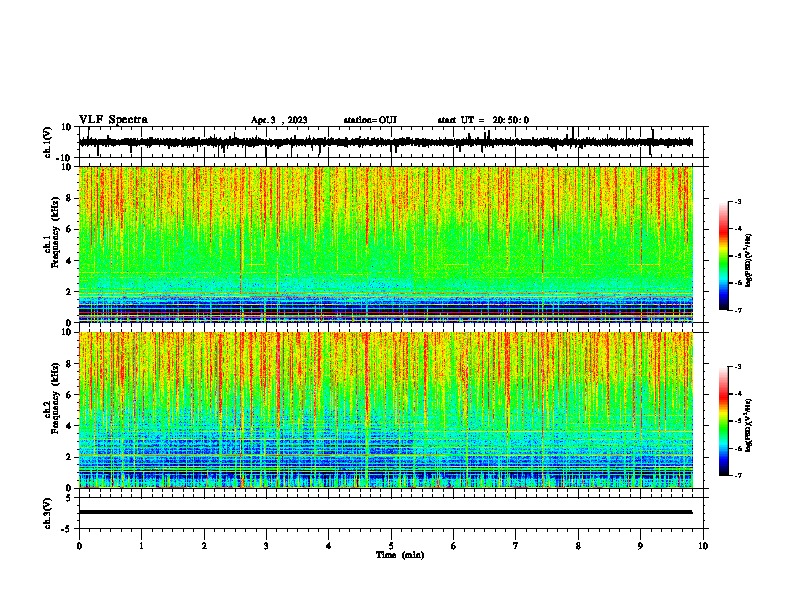Select the "start UT = 20:50:0" header text
The height and width of the screenshot is (612, 792).
point(483,120)
